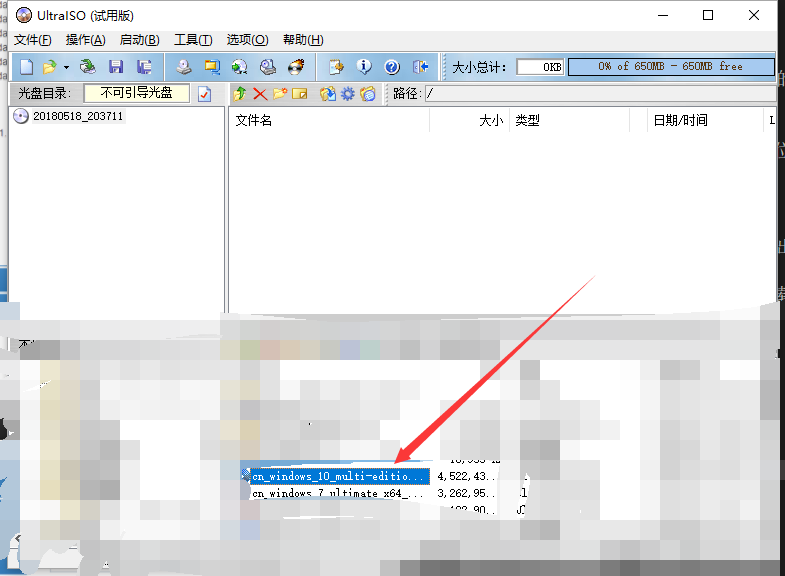Click the Info icon in toolbar

(364, 67)
